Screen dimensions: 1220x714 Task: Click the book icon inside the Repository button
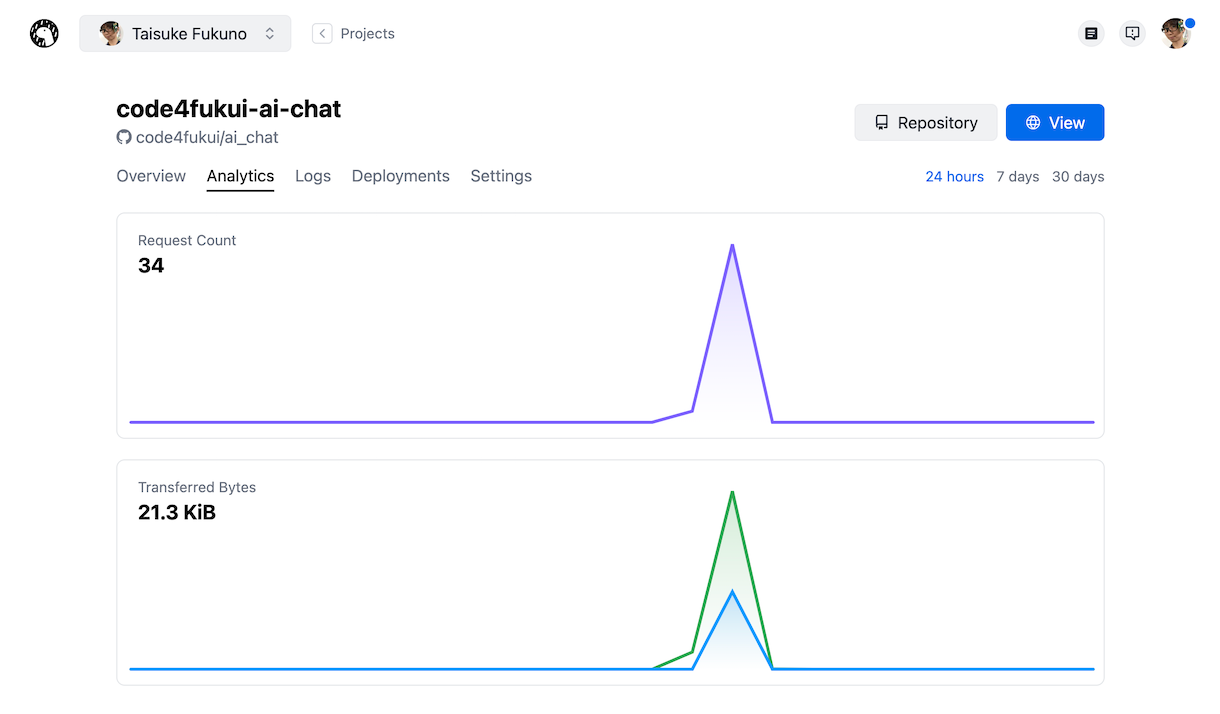[x=881, y=122]
